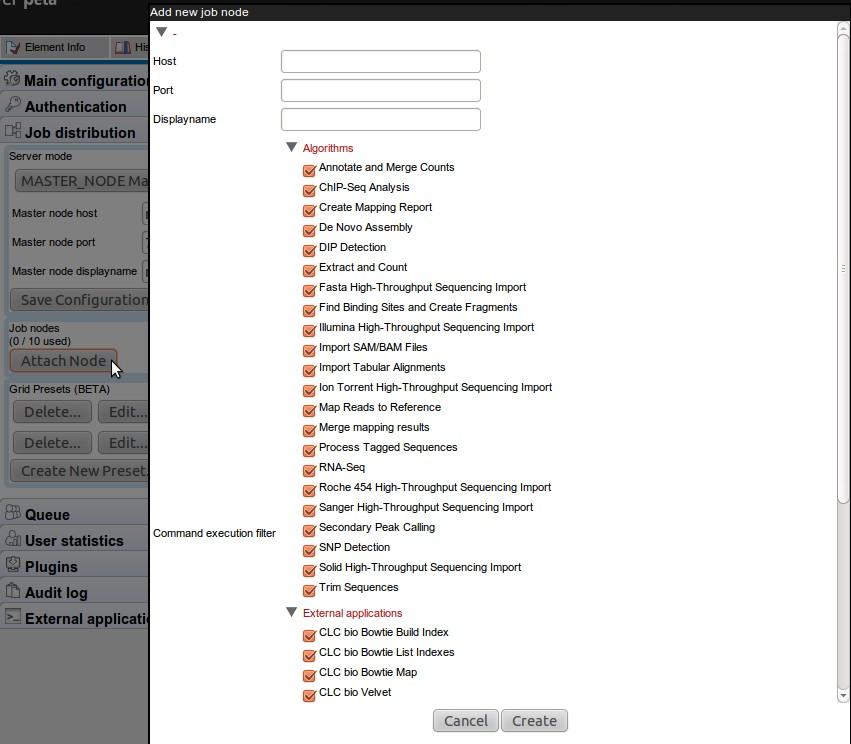The width and height of the screenshot is (851, 744).
Task: Click the scrollbar down arrow
Action: [843, 695]
